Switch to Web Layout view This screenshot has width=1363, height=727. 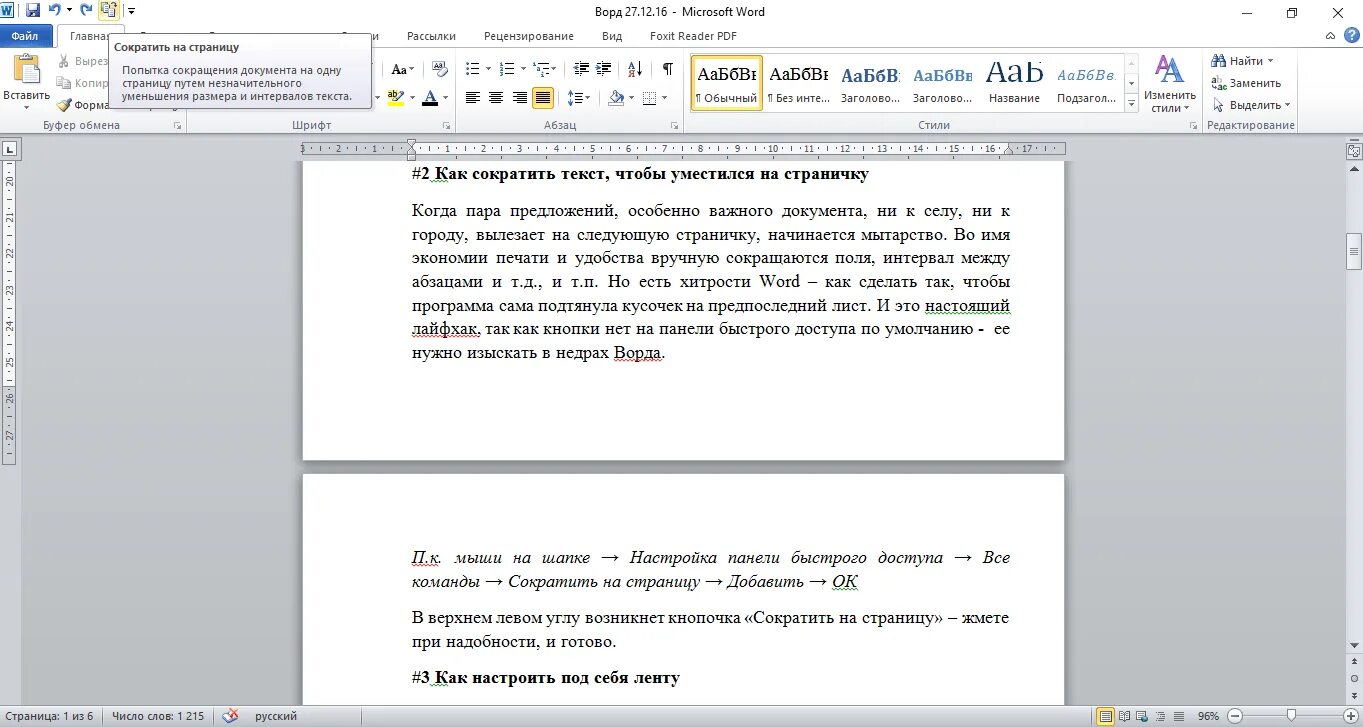tap(1141, 716)
